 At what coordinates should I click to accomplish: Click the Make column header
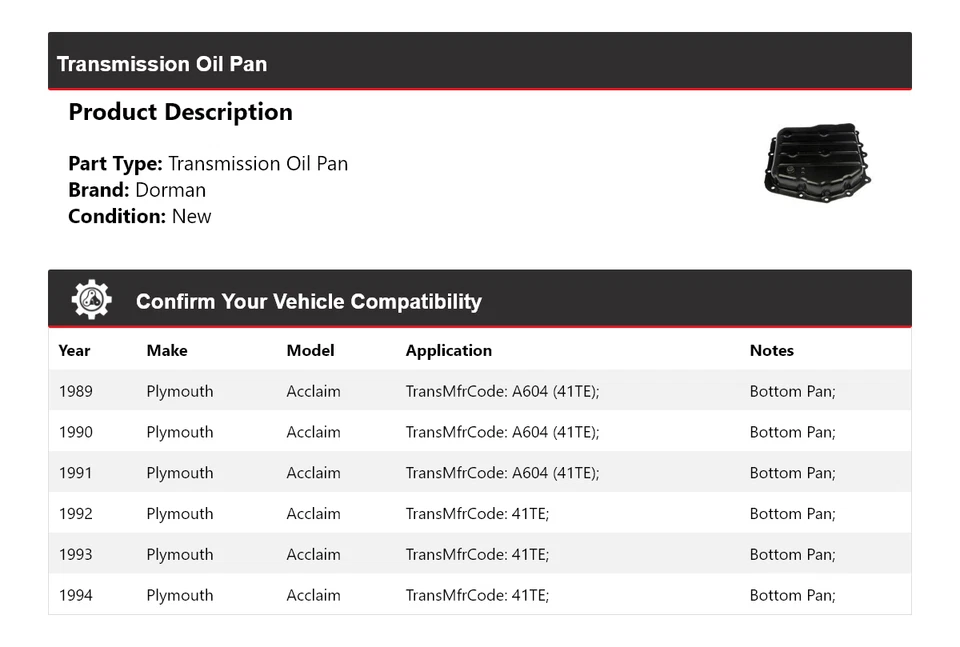pos(167,351)
